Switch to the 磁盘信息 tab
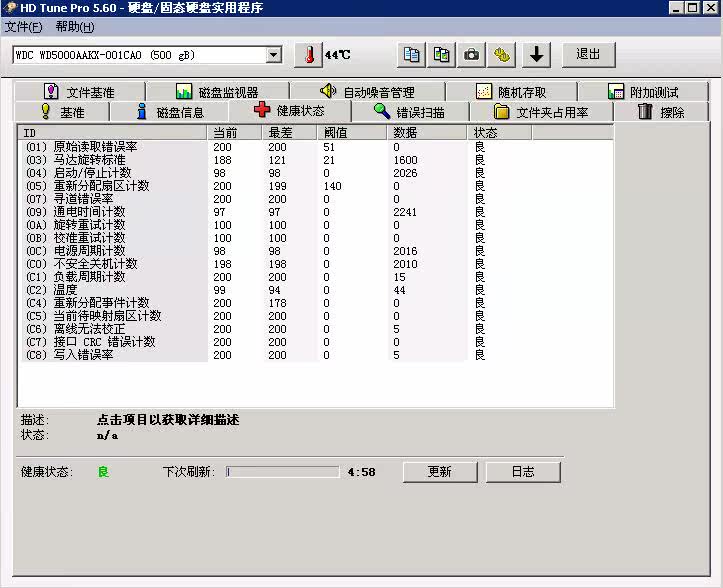Viewport: 723px width, 588px height. 170,112
